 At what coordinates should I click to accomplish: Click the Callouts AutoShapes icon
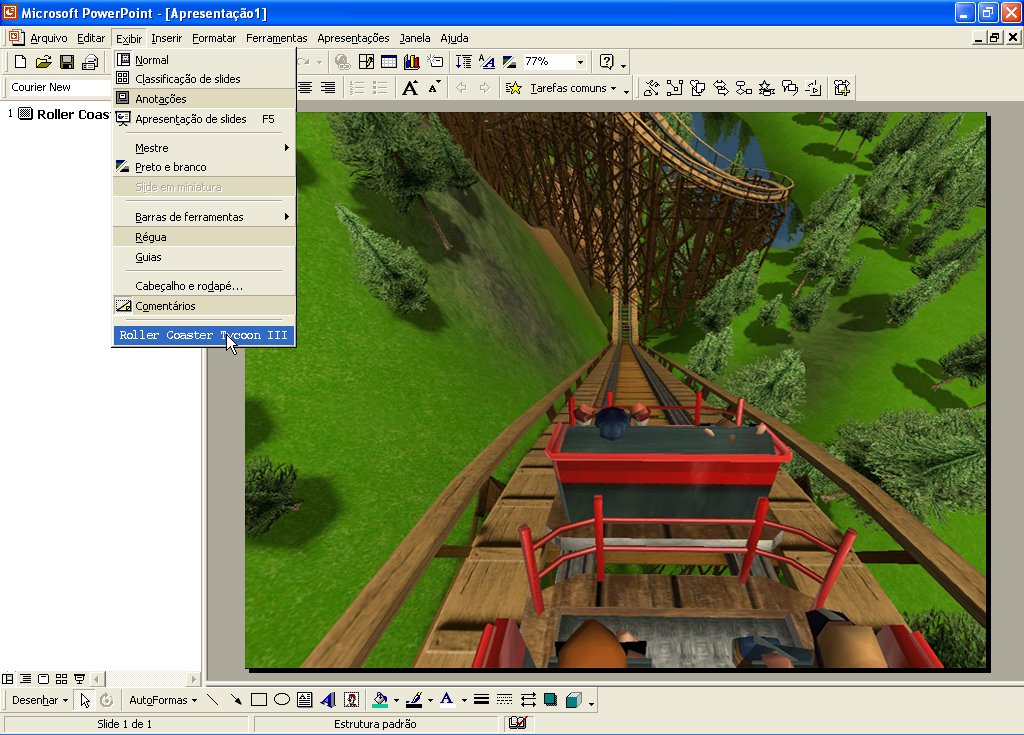[x=790, y=88]
